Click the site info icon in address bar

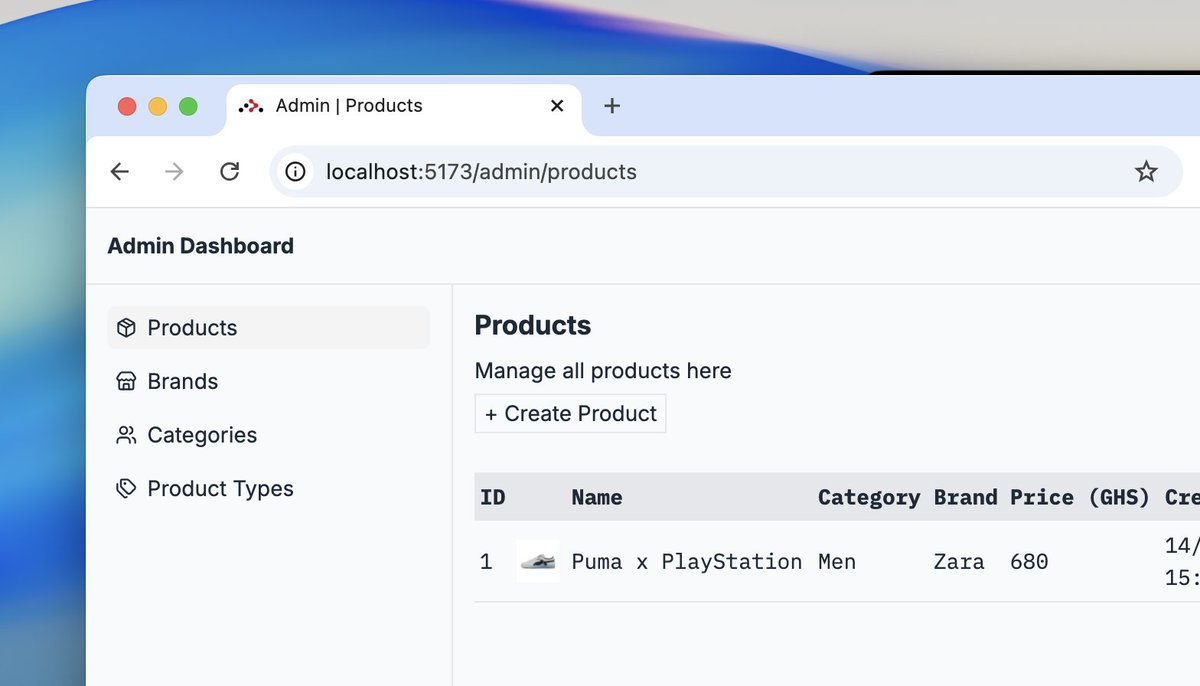pyautogui.click(x=295, y=172)
